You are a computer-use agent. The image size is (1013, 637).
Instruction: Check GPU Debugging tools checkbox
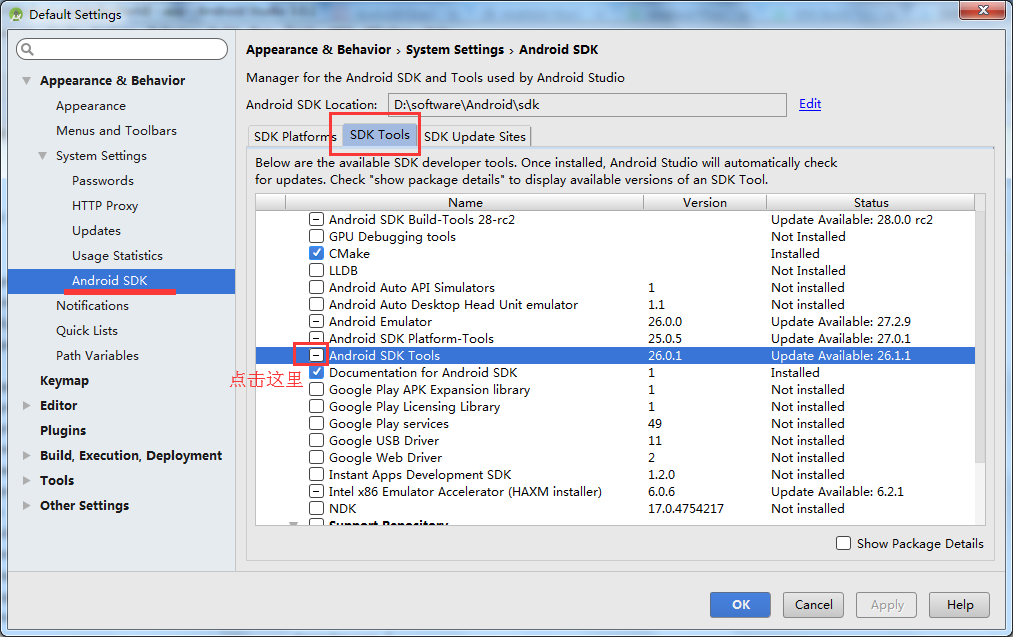point(316,236)
